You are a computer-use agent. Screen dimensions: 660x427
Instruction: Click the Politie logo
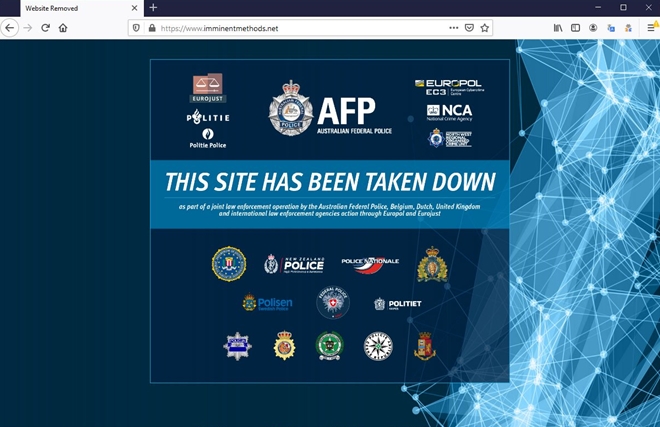208,117
